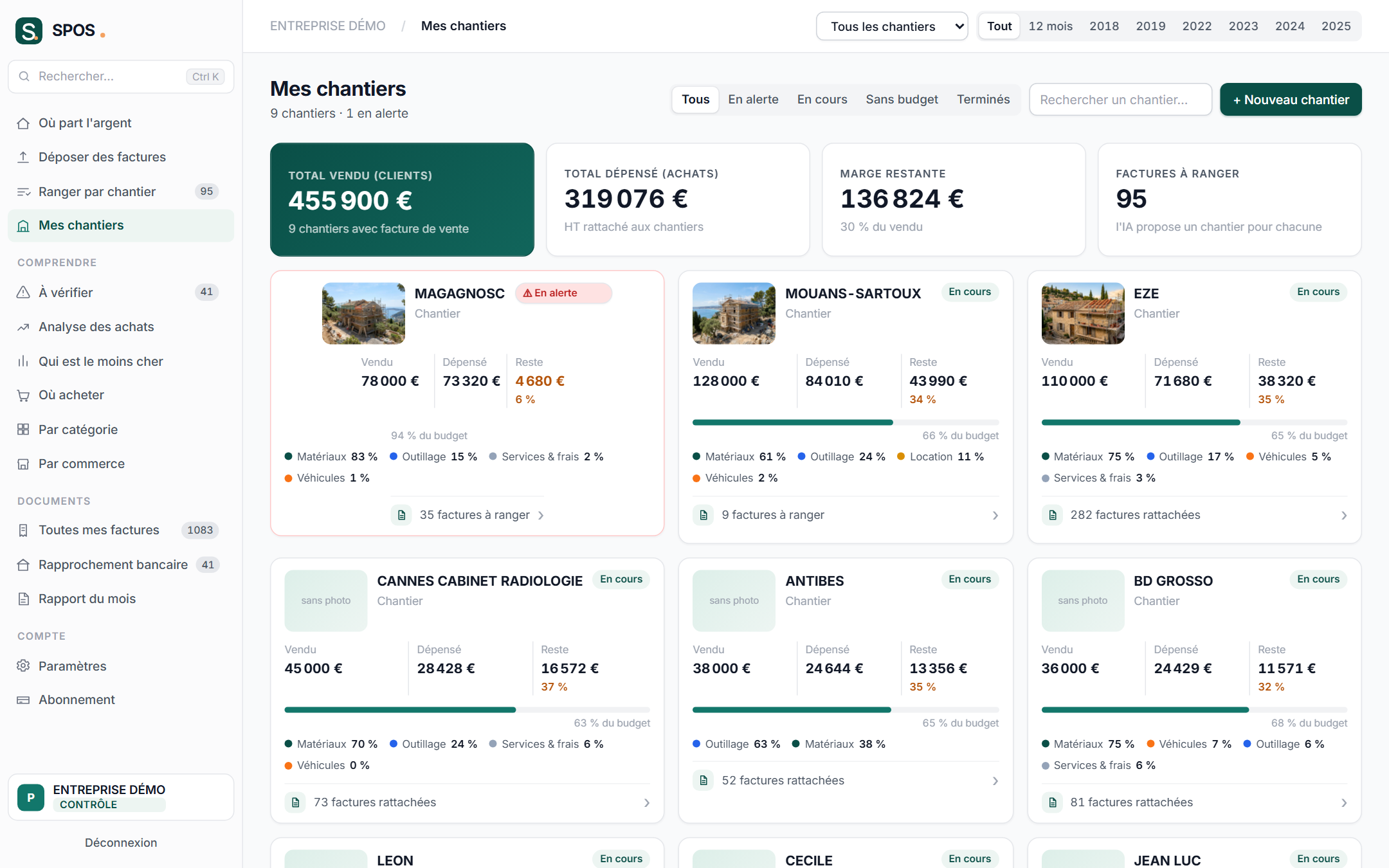Image resolution: width=1389 pixels, height=868 pixels.
Task: Click the house icon next to Où part l'argent
Action: [x=23, y=123]
